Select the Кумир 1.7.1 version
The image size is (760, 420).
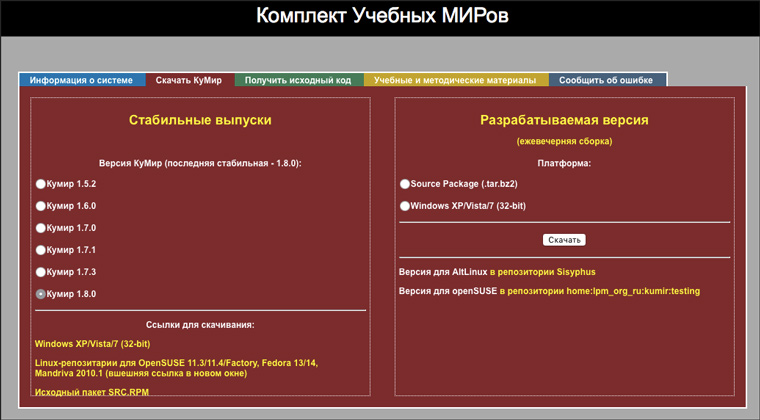(41, 250)
